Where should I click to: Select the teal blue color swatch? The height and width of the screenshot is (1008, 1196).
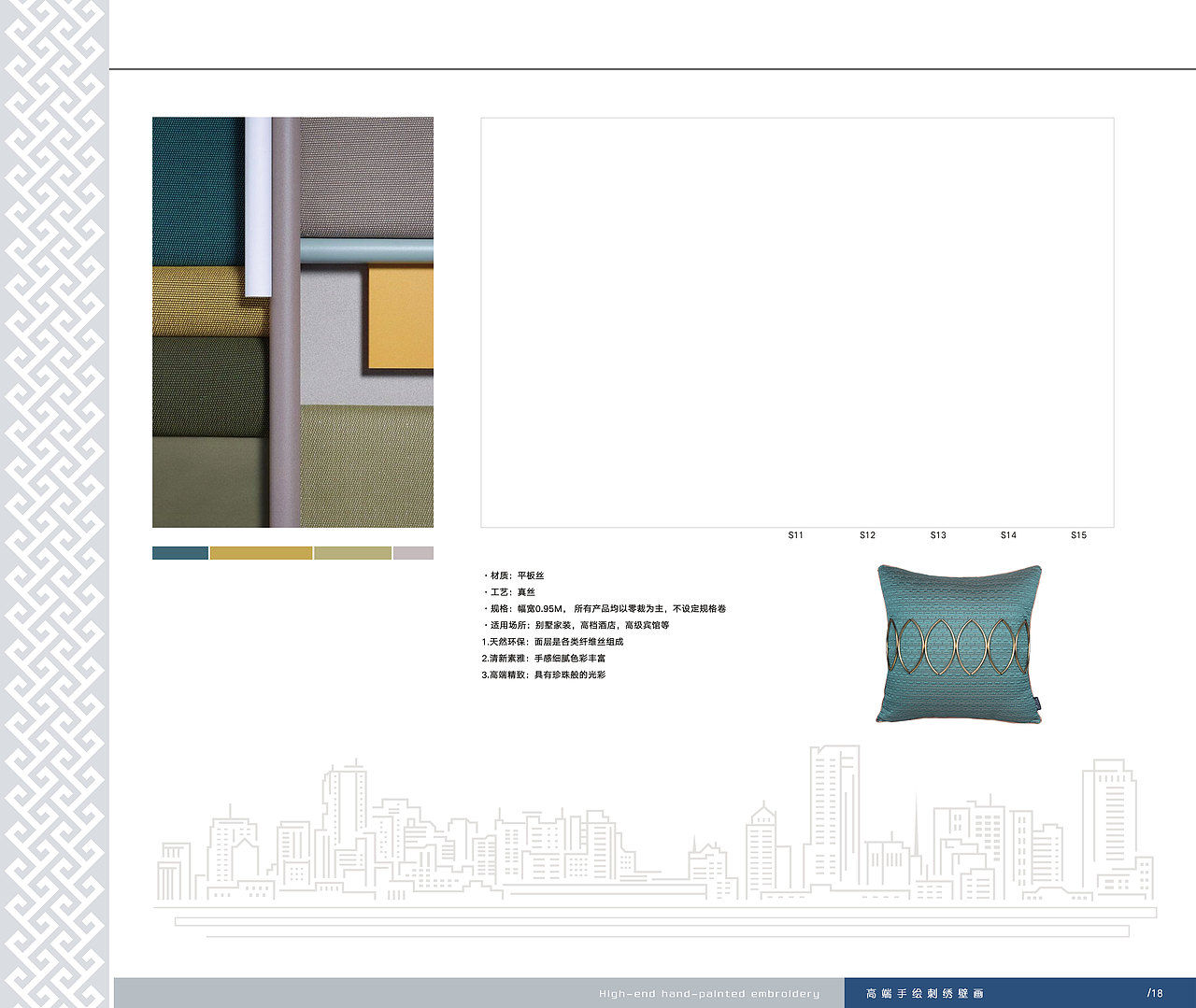[x=180, y=553]
